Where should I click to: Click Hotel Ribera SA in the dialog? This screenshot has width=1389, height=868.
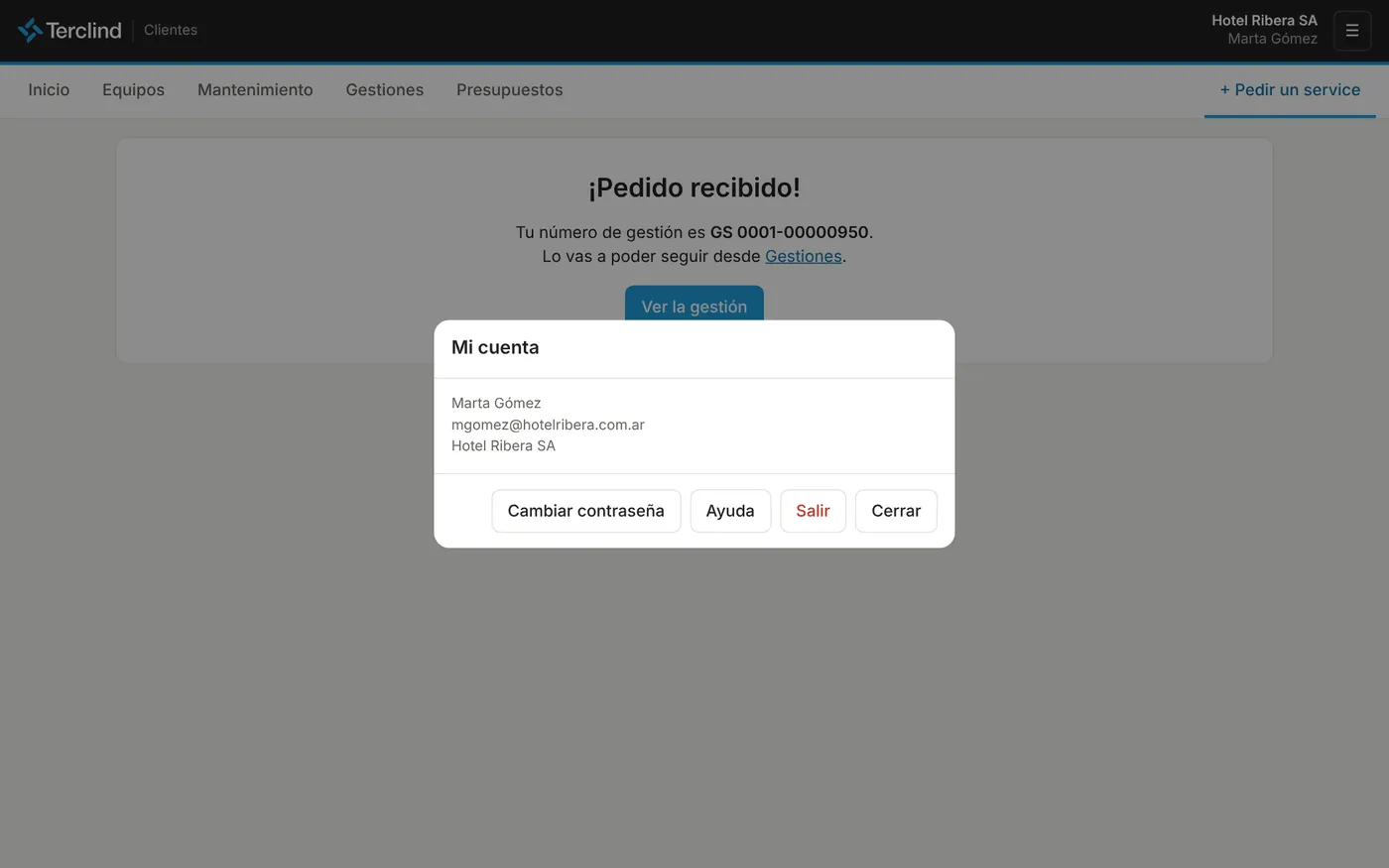click(x=503, y=446)
